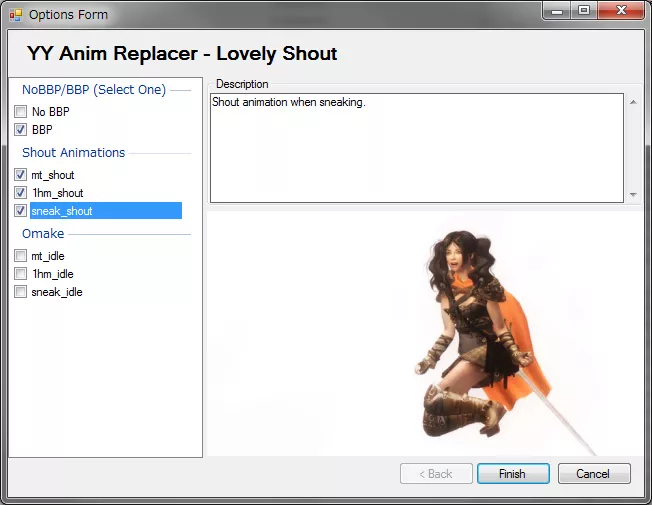Enable the sneak_idle checkbox
The image size is (652, 505).
[x=20, y=292]
